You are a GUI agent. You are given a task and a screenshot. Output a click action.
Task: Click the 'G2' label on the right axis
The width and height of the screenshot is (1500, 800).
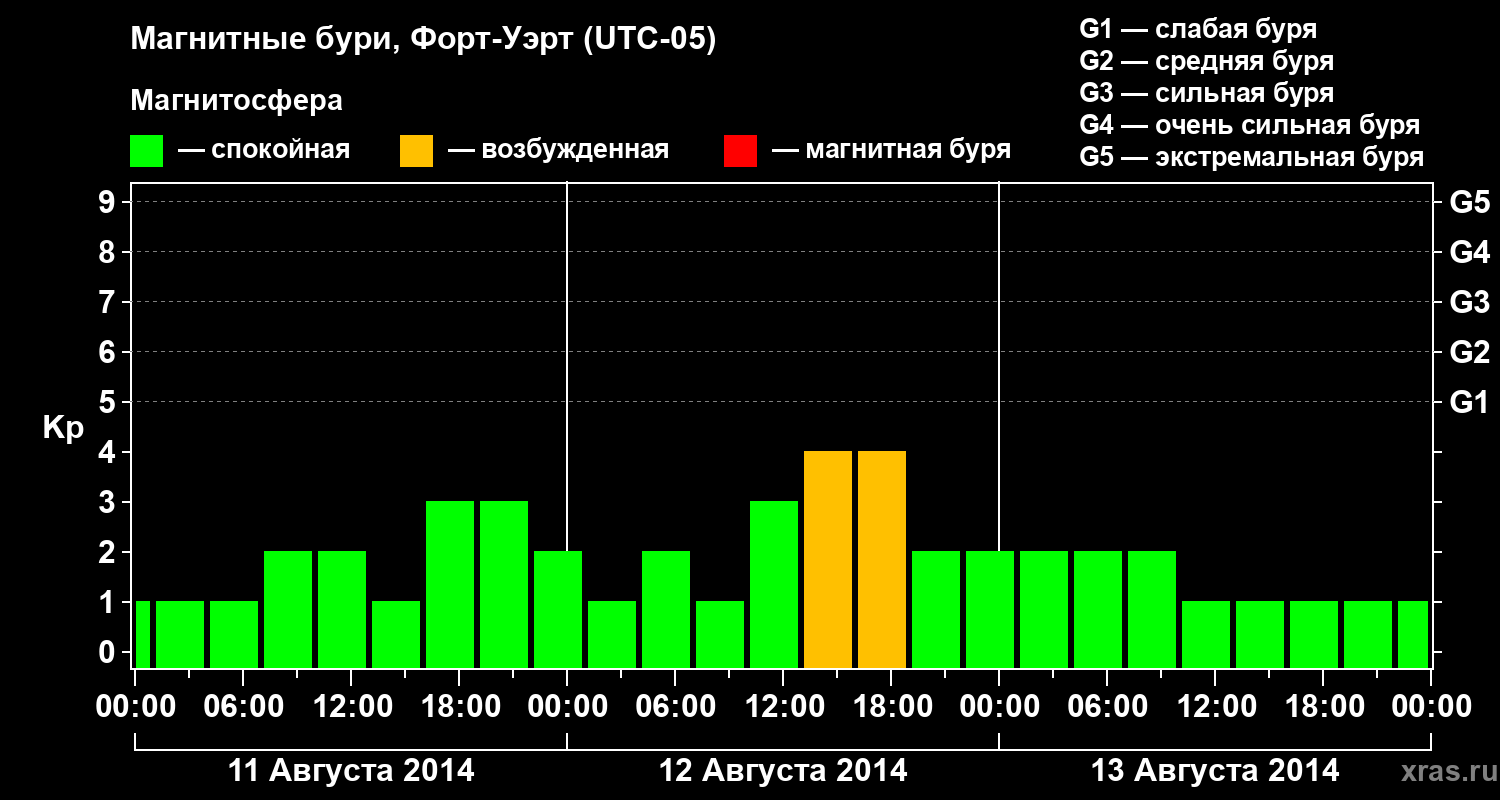(x=1470, y=353)
